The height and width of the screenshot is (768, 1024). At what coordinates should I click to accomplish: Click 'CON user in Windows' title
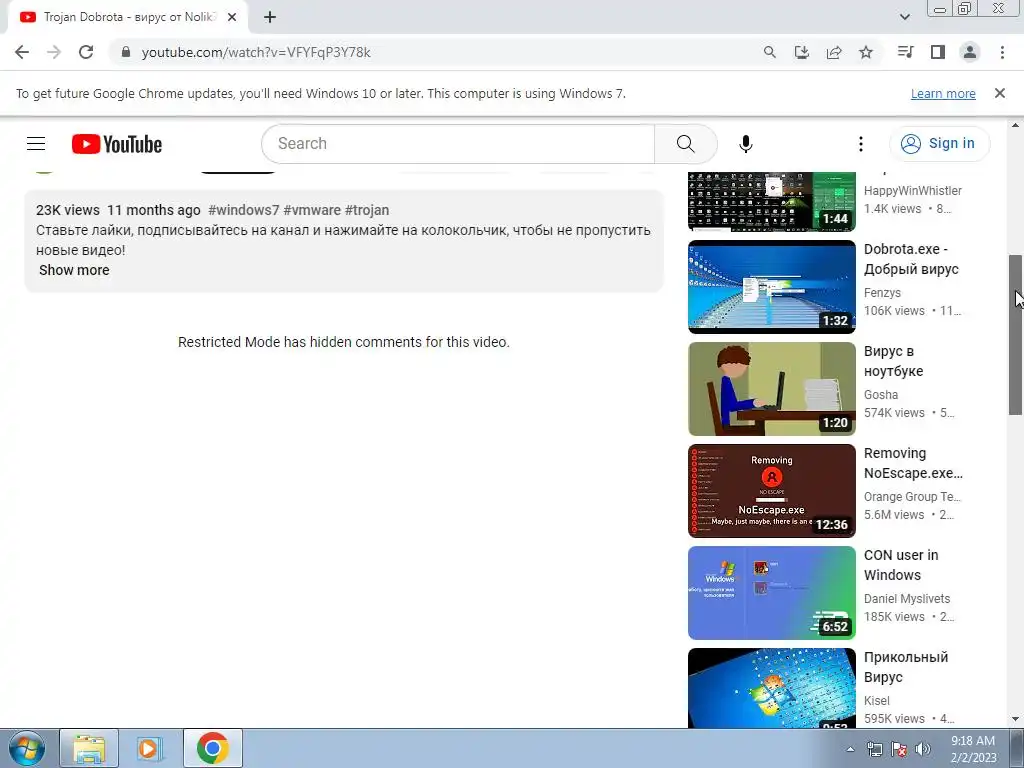[x=901, y=565]
